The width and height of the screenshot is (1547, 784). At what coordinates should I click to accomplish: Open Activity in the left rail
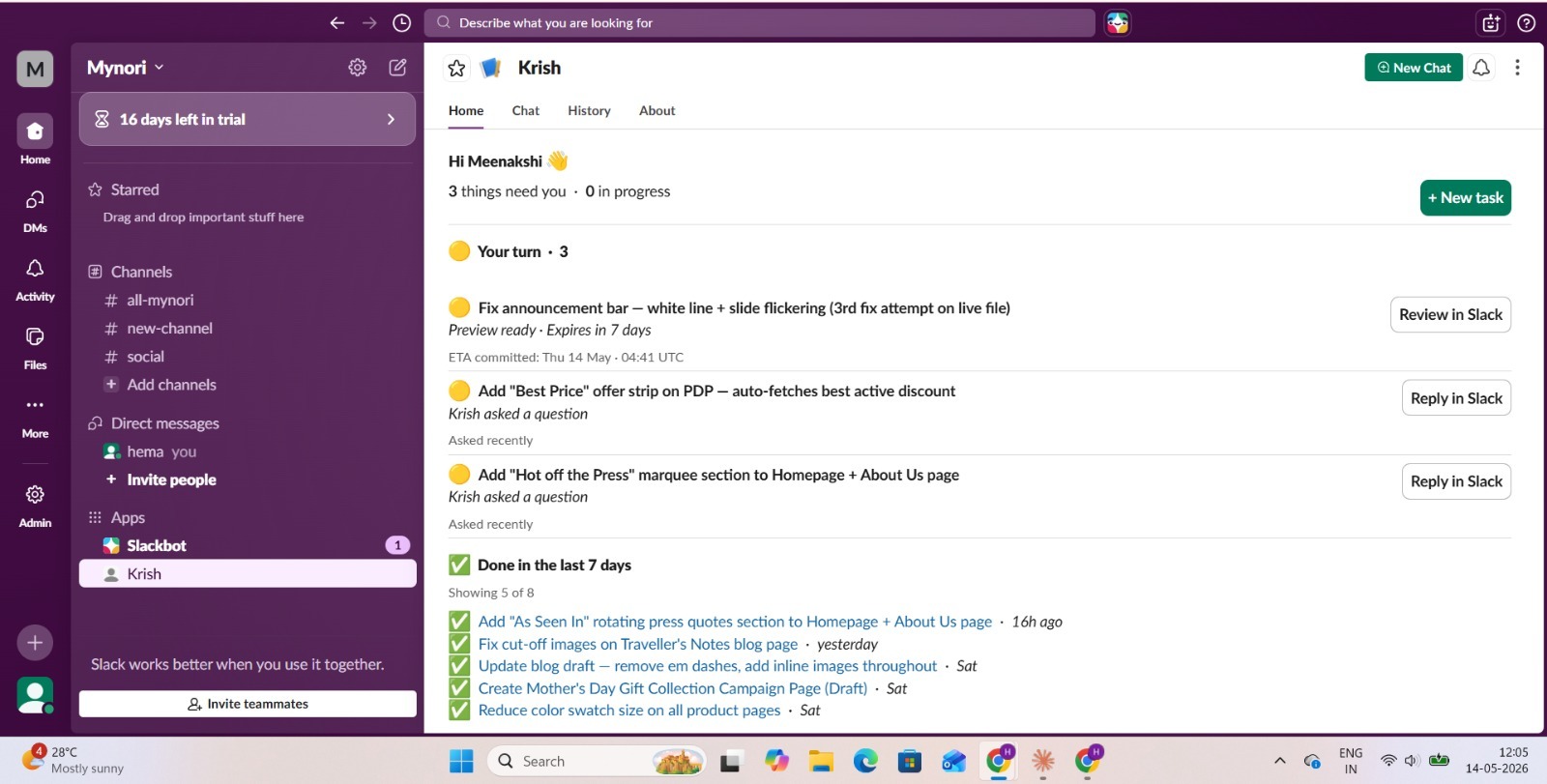click(35, 278)
